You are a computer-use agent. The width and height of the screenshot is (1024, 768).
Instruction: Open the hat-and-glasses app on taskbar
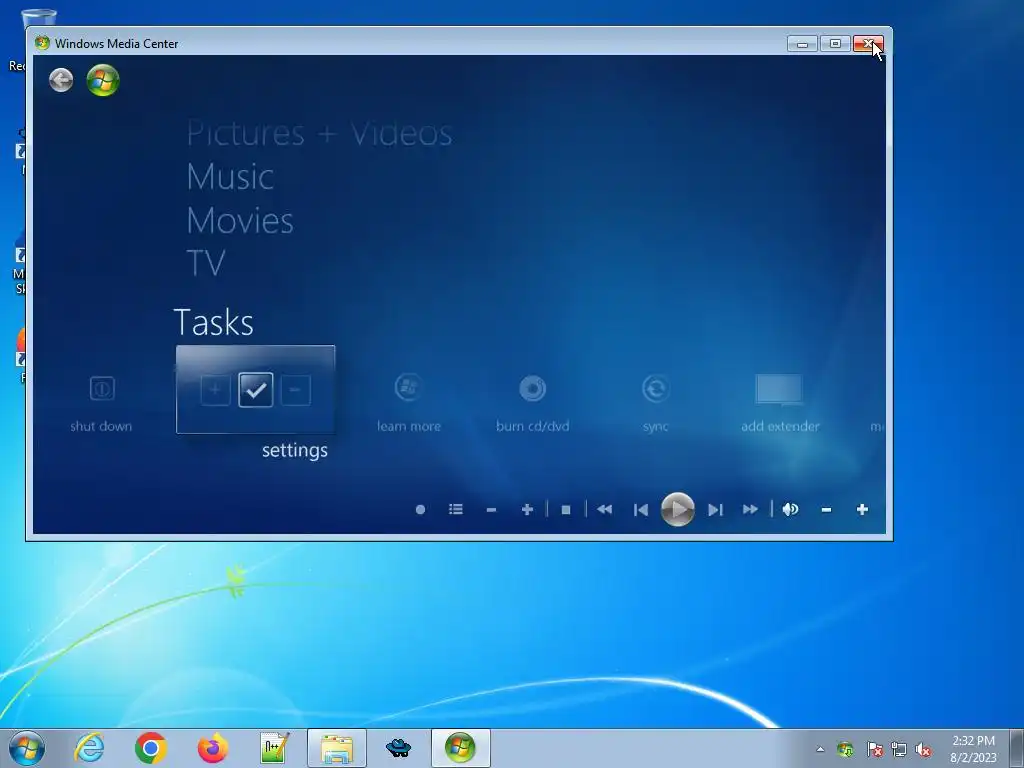click(398, 748)
